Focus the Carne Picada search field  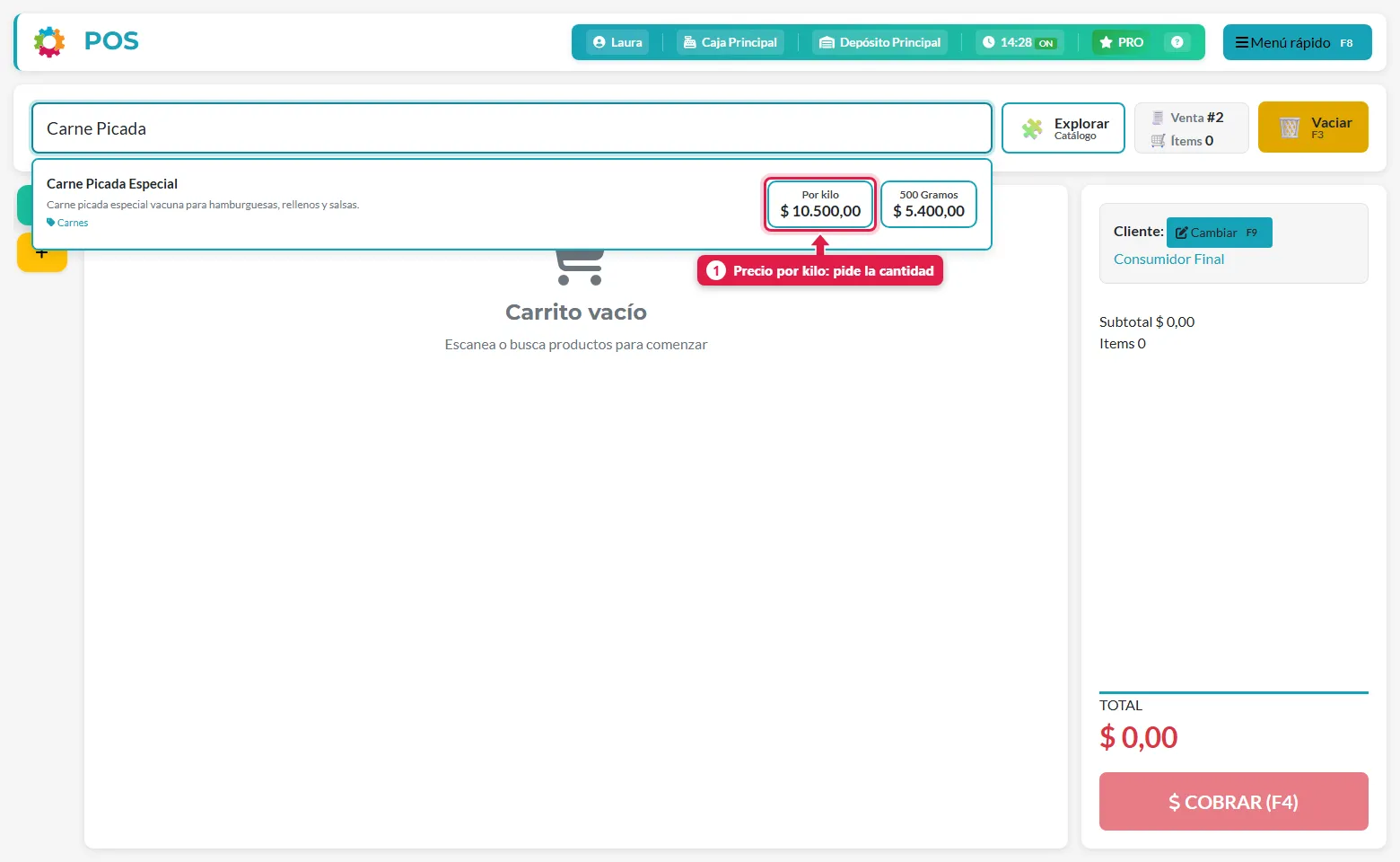click(x=512, y=128)
